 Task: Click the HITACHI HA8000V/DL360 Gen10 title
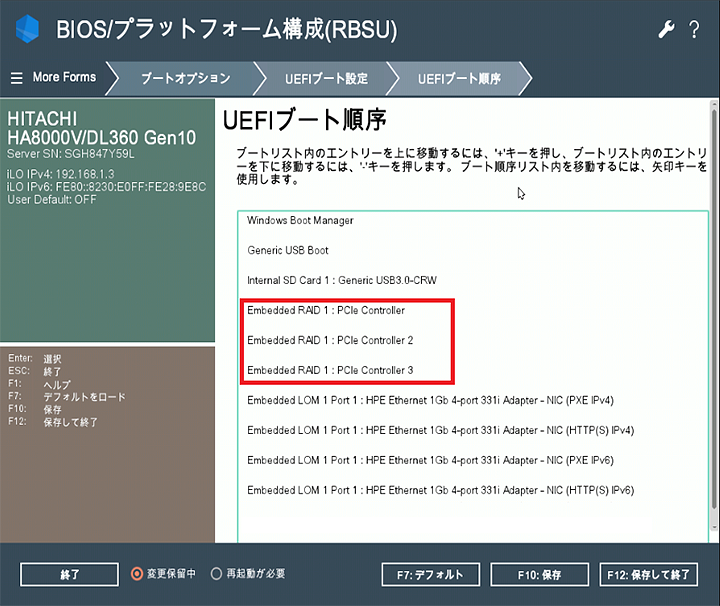pos(101,128)
